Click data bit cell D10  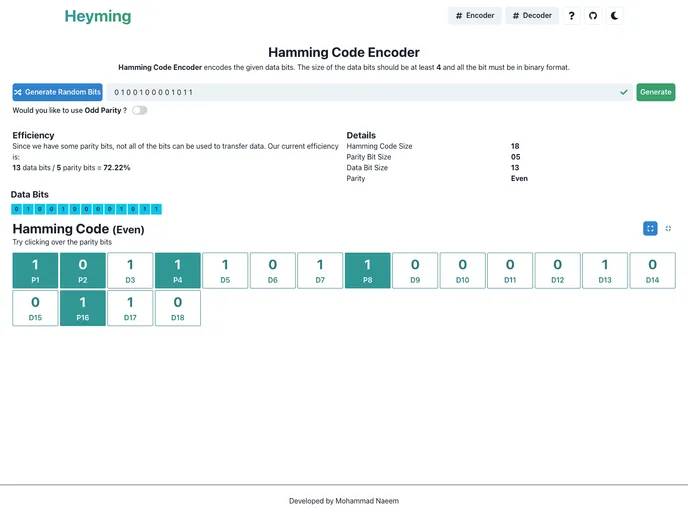[x=462, y=270]
